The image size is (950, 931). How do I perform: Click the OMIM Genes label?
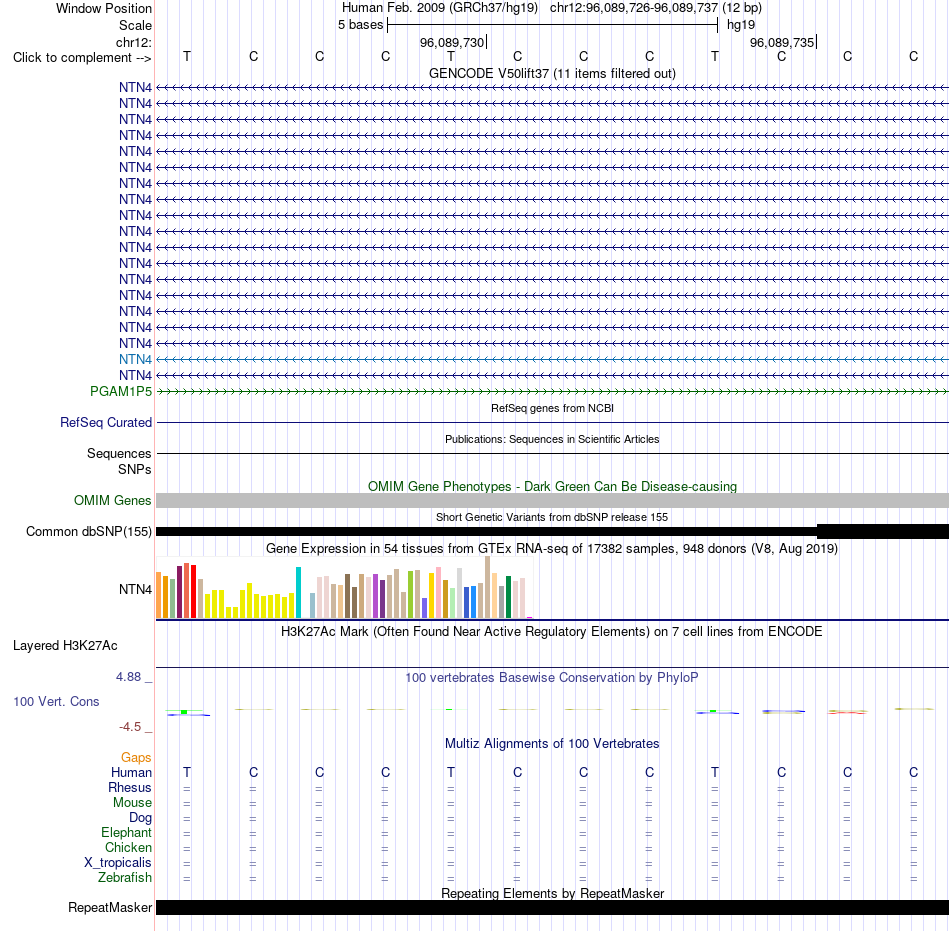tap(112, 500)
